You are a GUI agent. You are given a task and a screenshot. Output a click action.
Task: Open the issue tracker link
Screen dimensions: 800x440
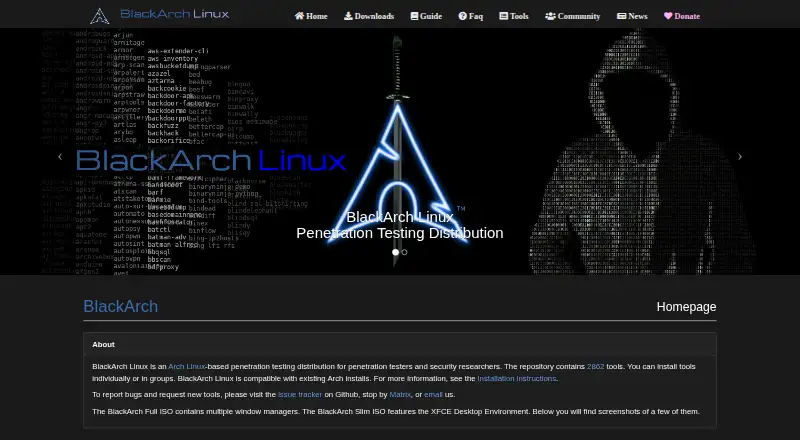pyautogui.click(x=300, y=395)
